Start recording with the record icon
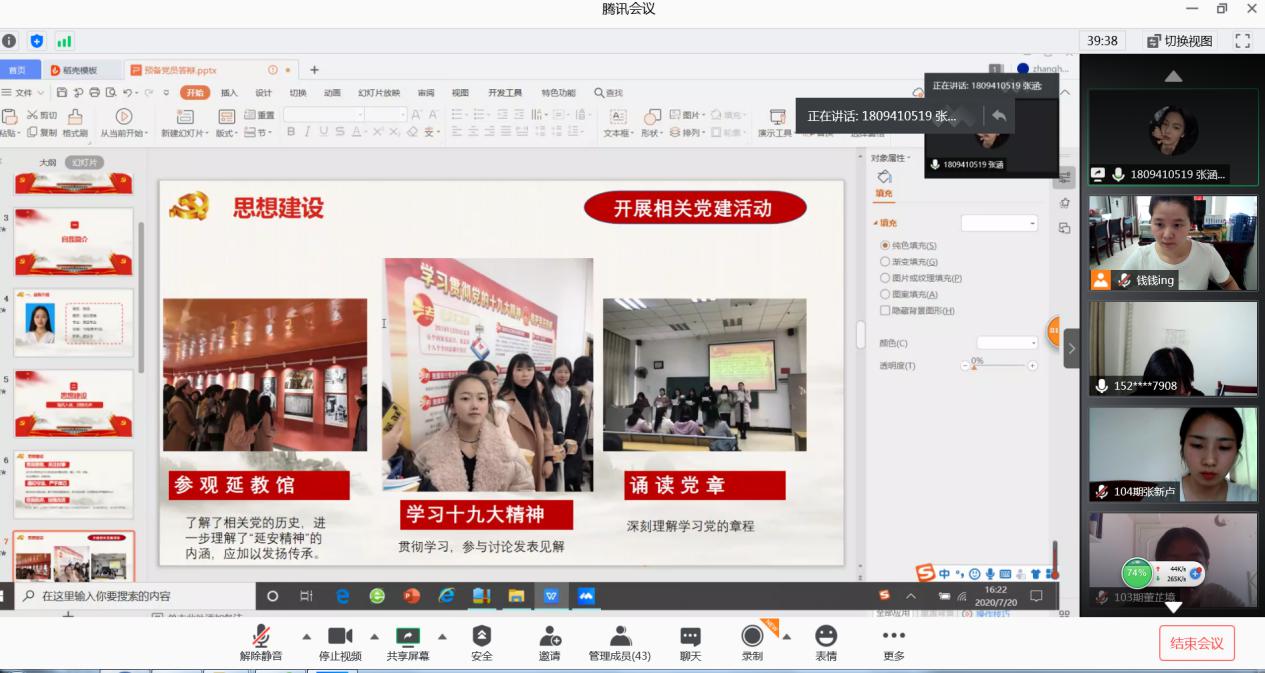Screen dimensions: 1265x673 tap(752, 637)
